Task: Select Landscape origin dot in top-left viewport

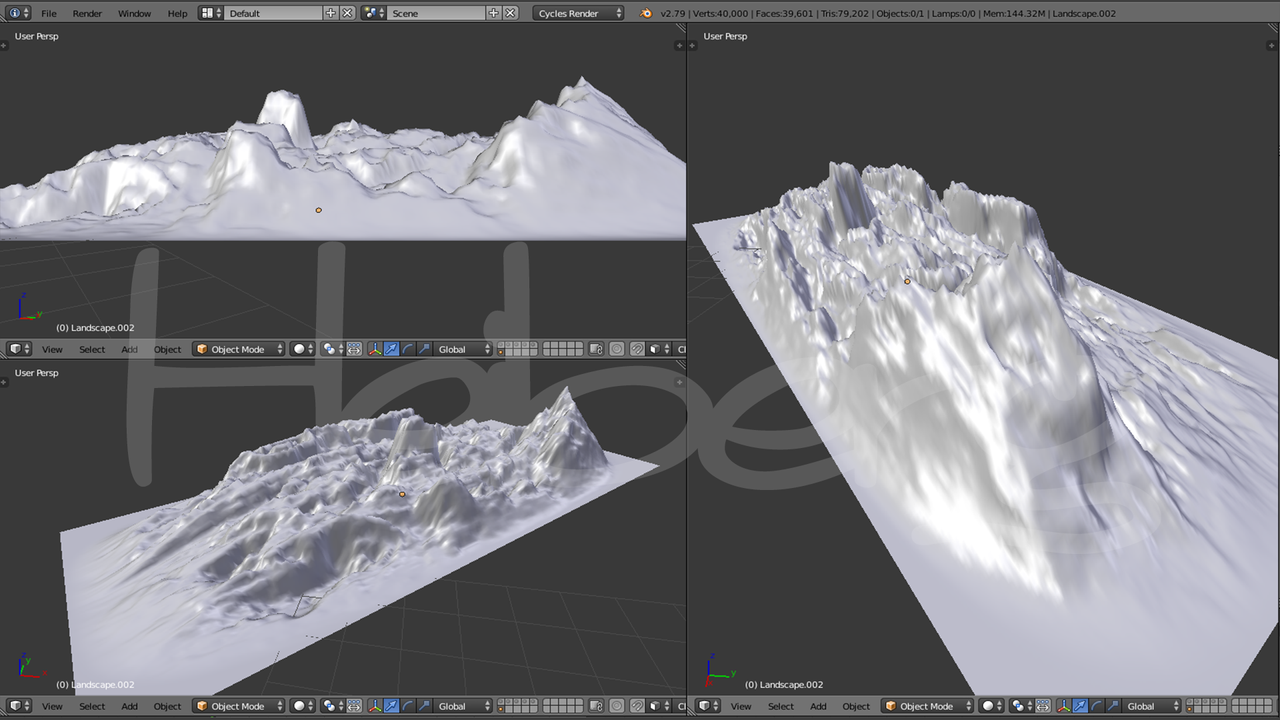Action: 318,210
